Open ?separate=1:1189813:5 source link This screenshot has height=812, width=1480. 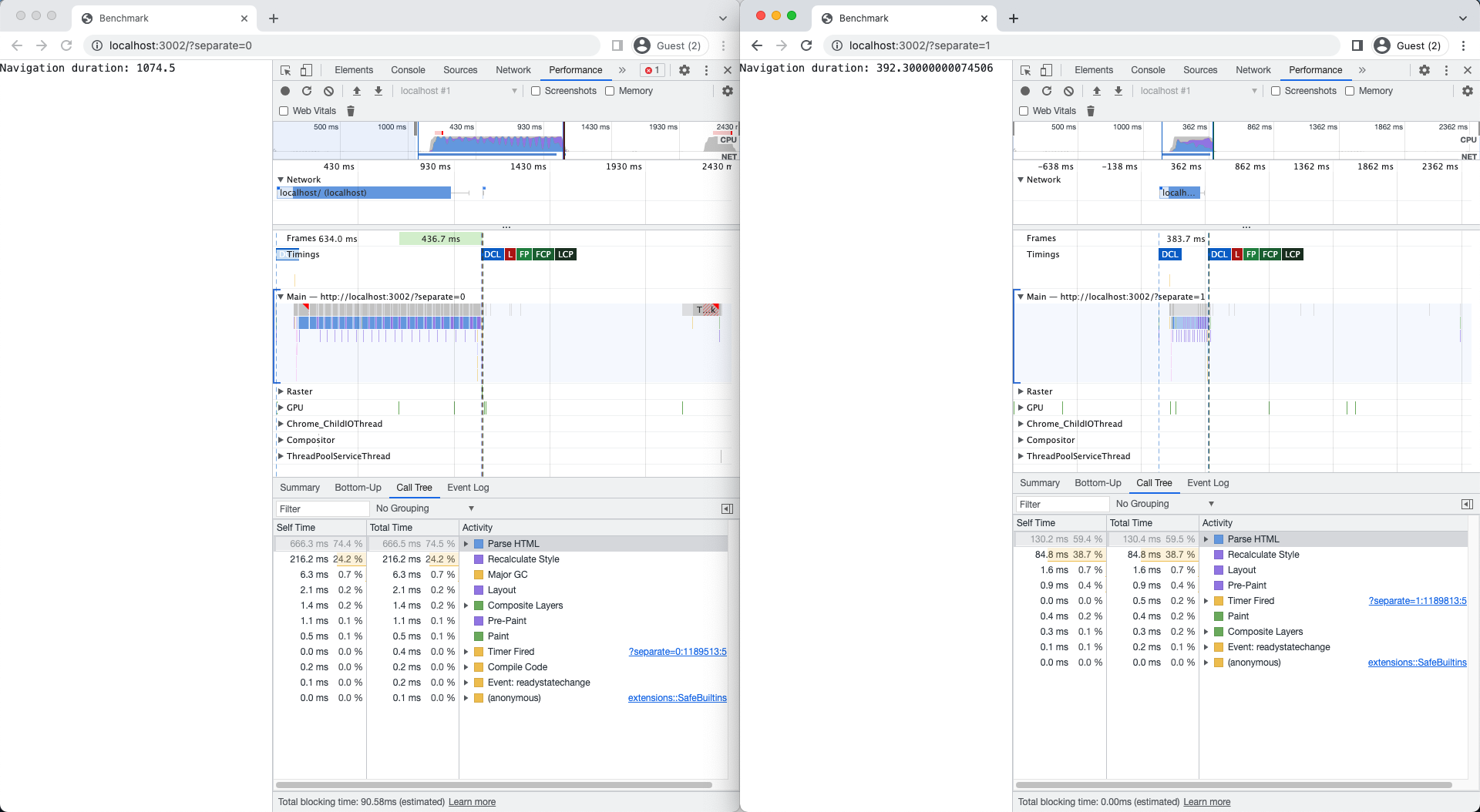[1418, 601]
